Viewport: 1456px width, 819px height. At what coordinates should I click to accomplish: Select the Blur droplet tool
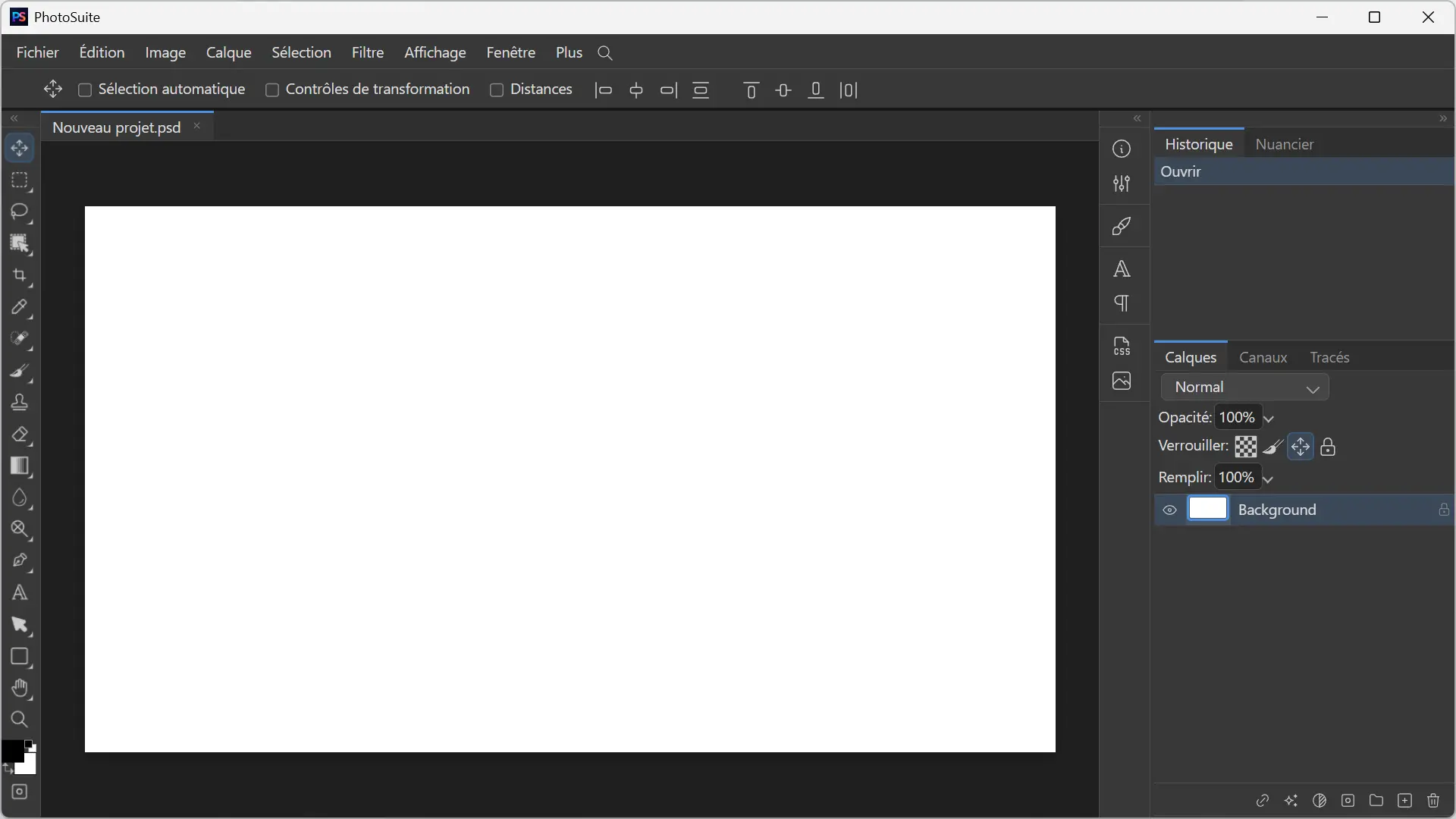[20, 498]
